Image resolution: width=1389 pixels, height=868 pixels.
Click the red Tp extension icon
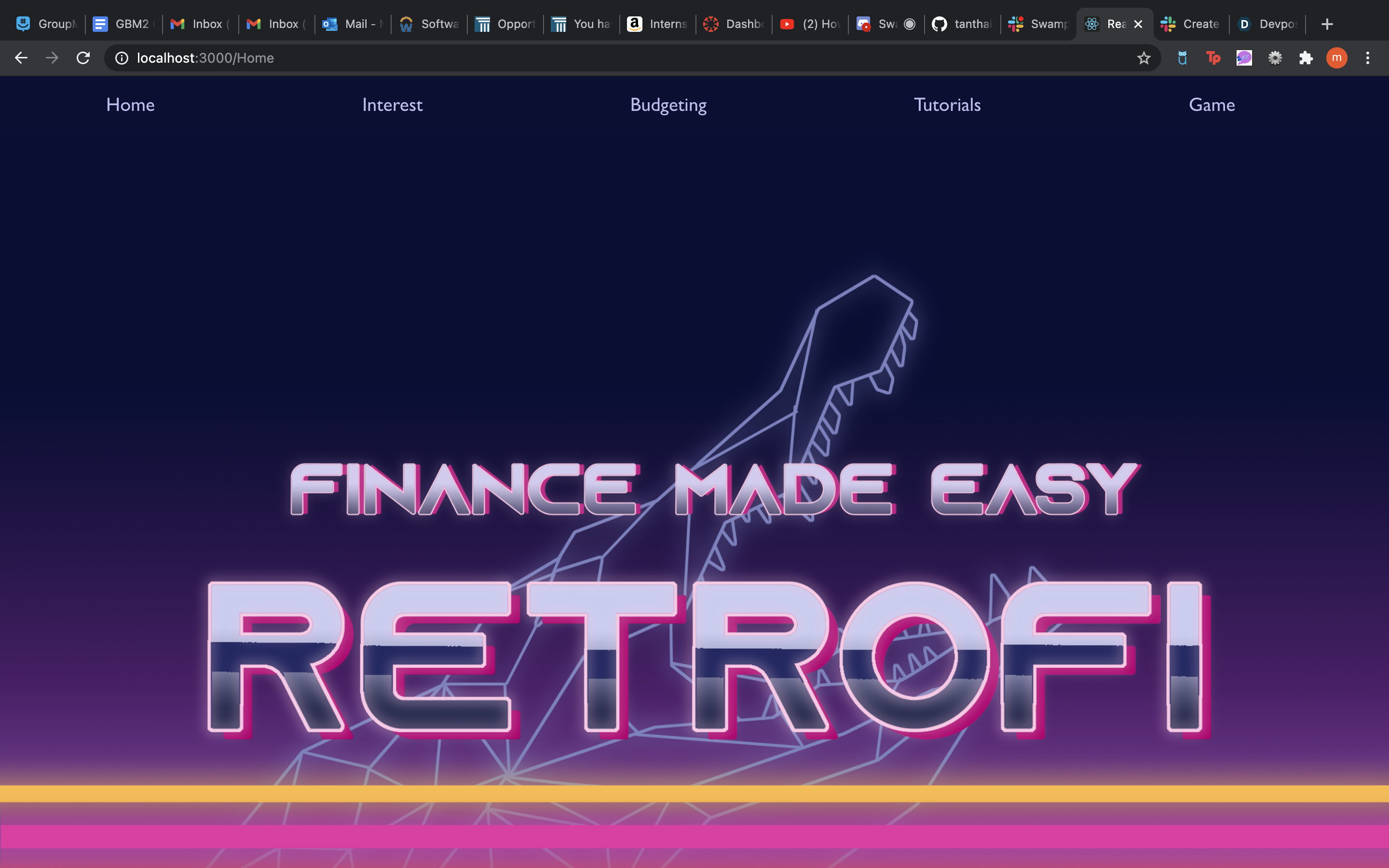click(1213, 58)
